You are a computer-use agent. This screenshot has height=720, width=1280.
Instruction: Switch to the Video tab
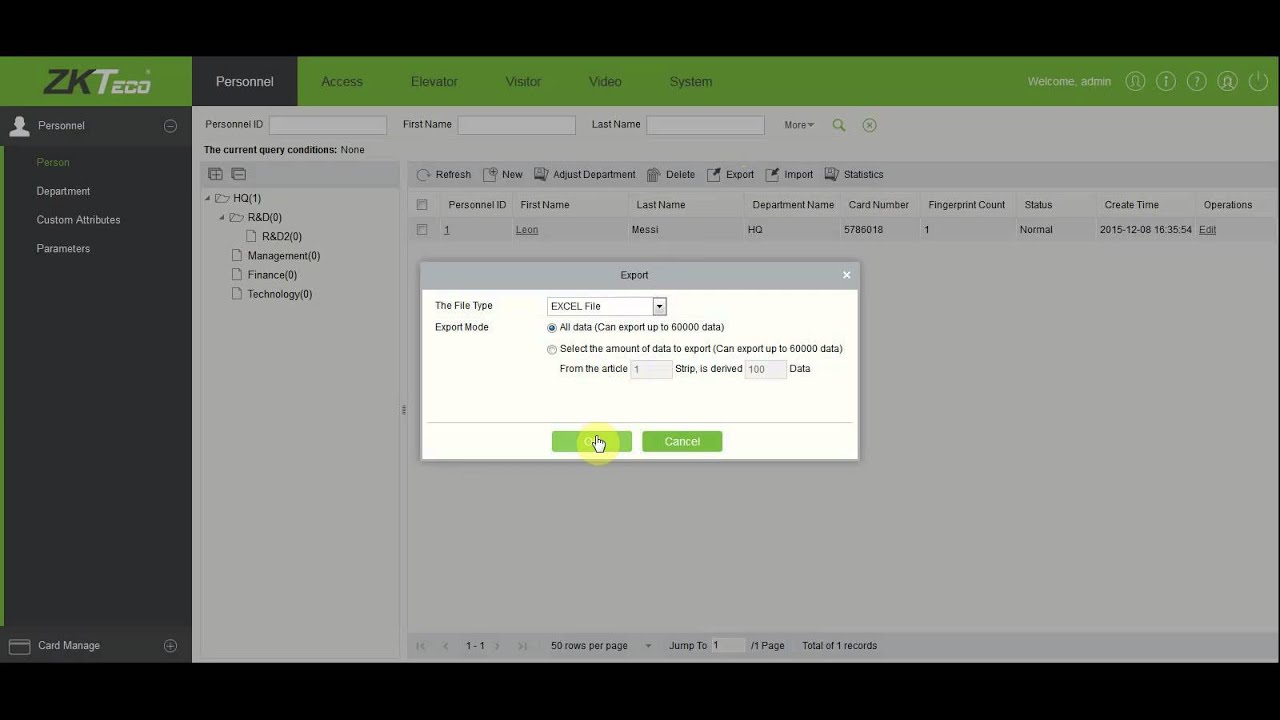(605, 82)
